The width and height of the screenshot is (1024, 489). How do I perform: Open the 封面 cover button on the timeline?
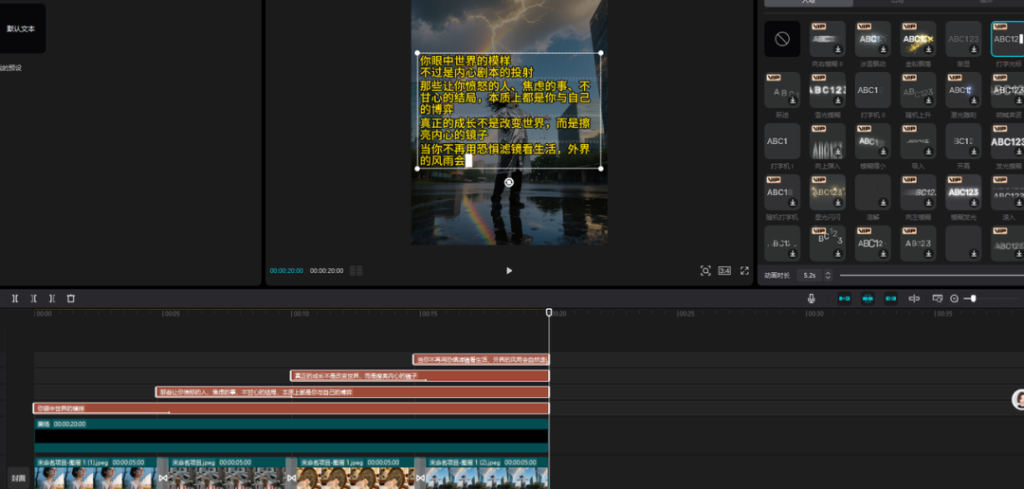pyautogui.click(x=17, y=477)
